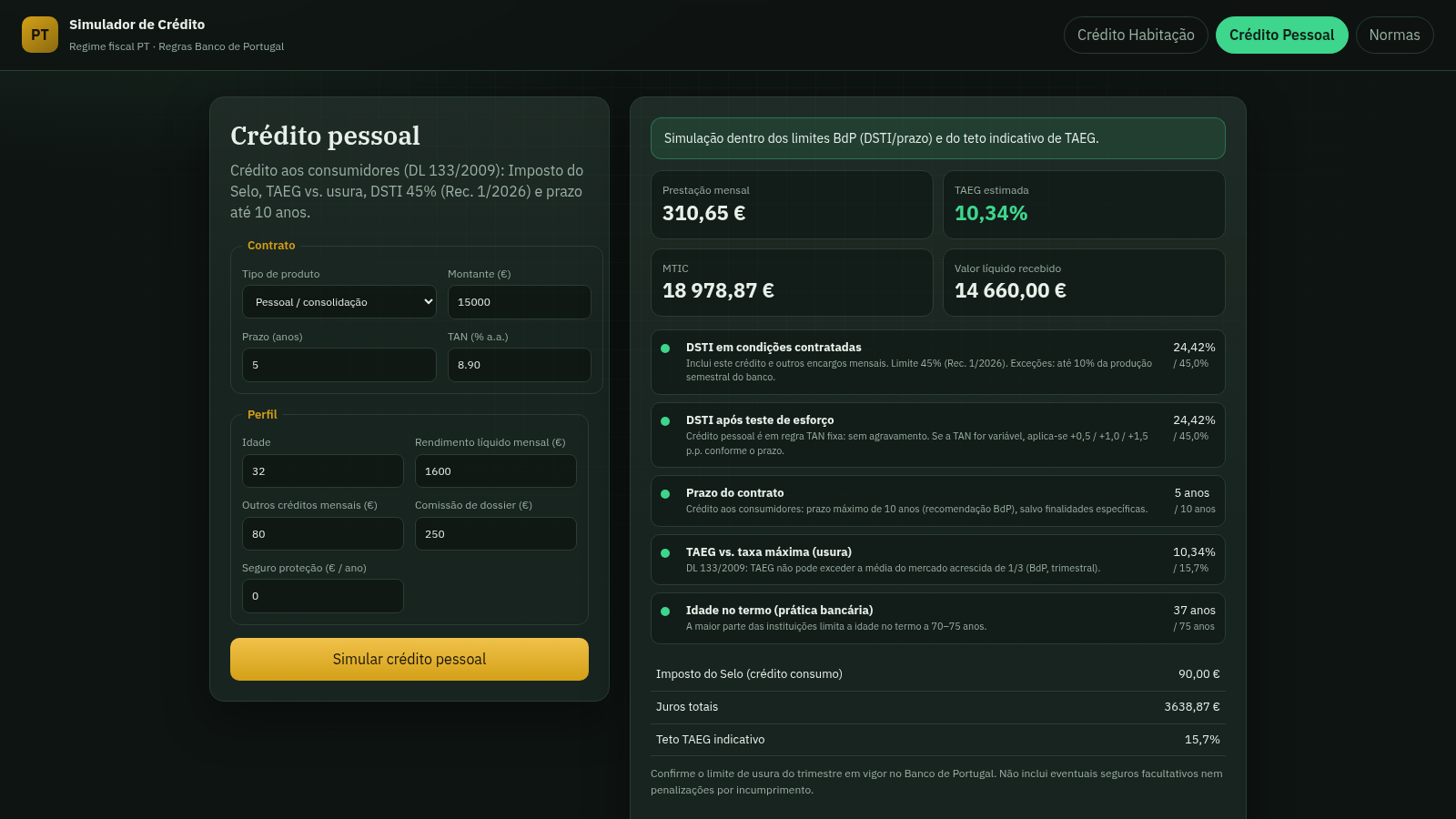Click the Imposto do Selo 90,00 € value
The image size is (1456, 819).
(x=1198, y=674)
